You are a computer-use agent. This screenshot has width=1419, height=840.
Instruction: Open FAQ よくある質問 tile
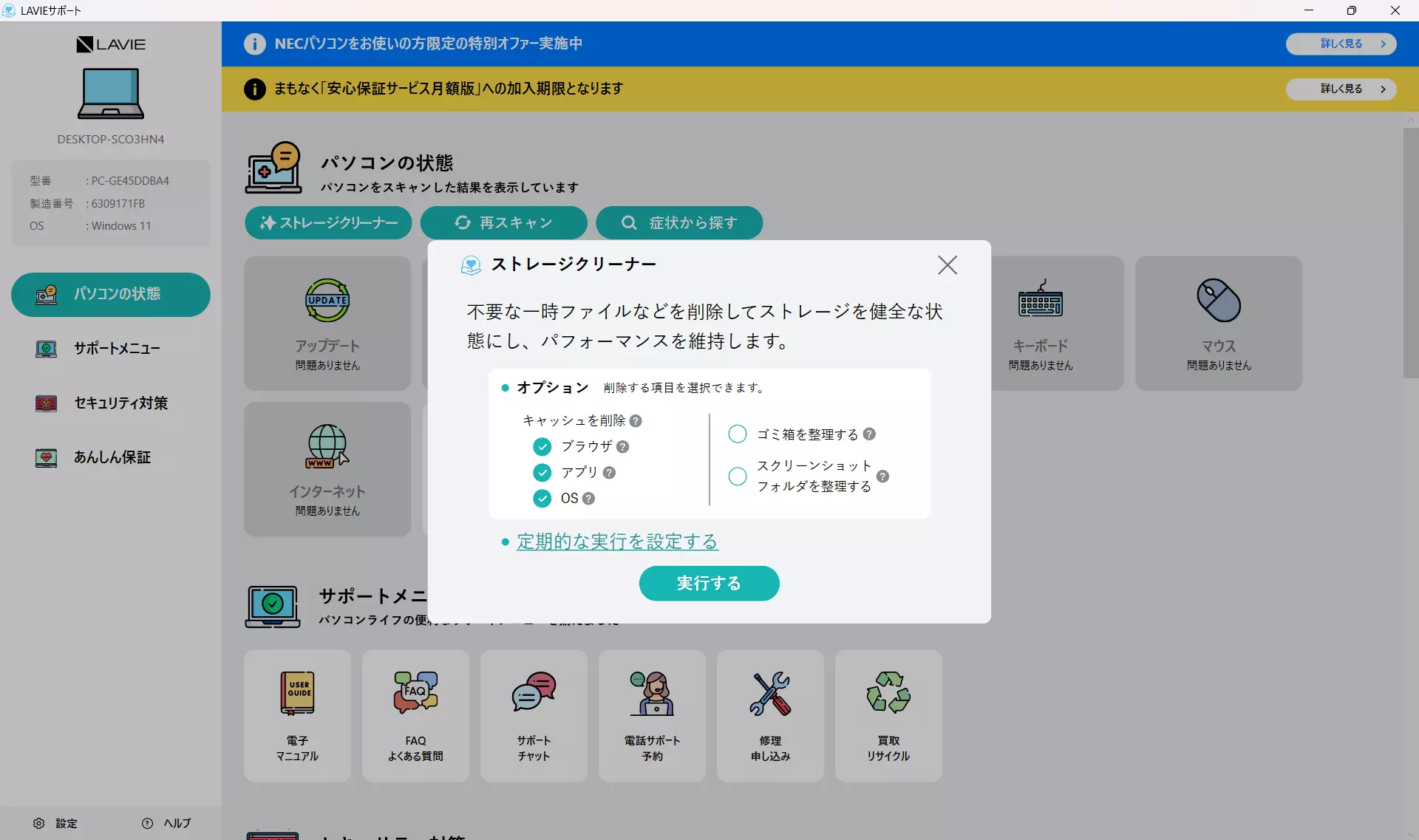[x=415, y=716]
